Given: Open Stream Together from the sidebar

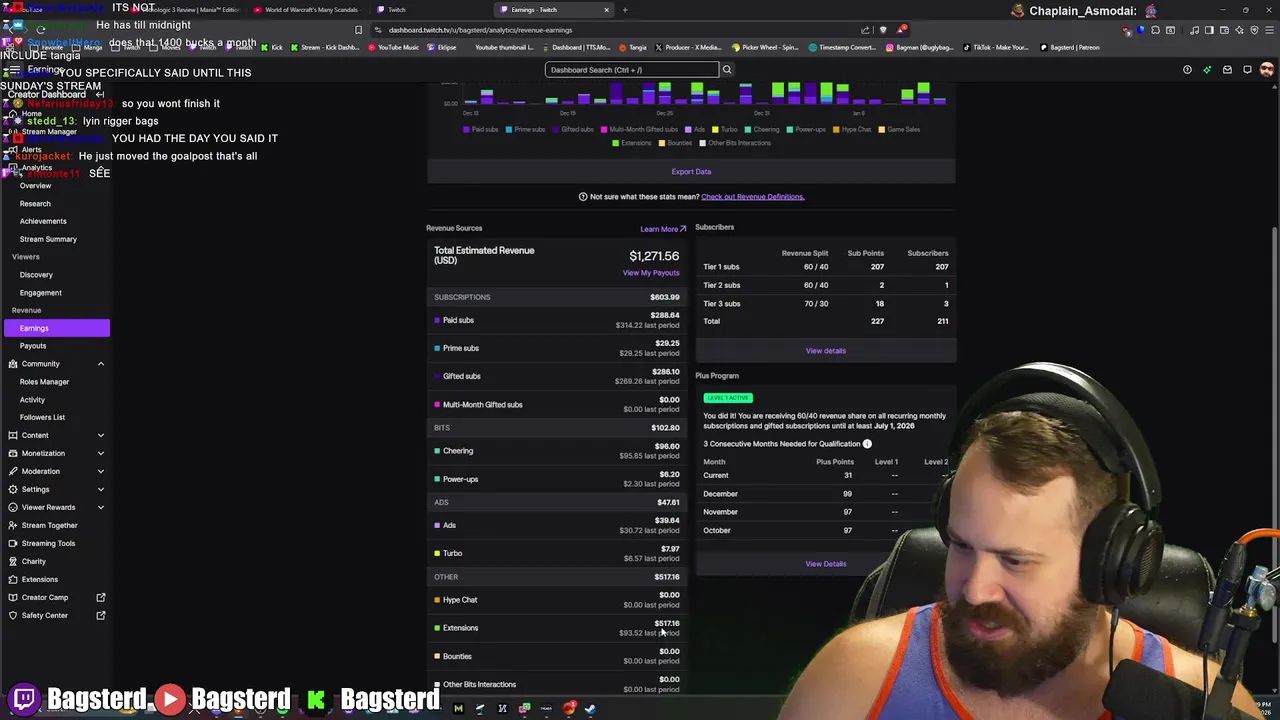Looking at the screenshot, I should [49, 525].
